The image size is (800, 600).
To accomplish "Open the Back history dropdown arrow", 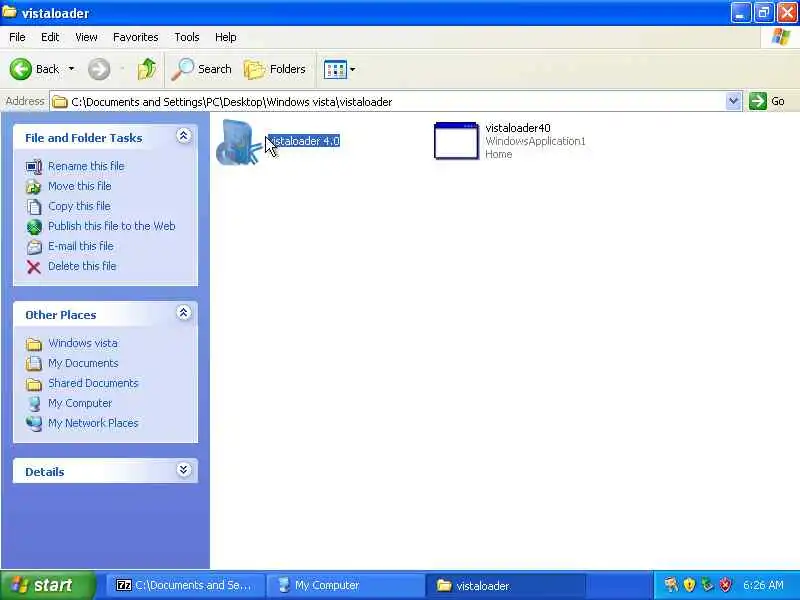I will 71,69.
